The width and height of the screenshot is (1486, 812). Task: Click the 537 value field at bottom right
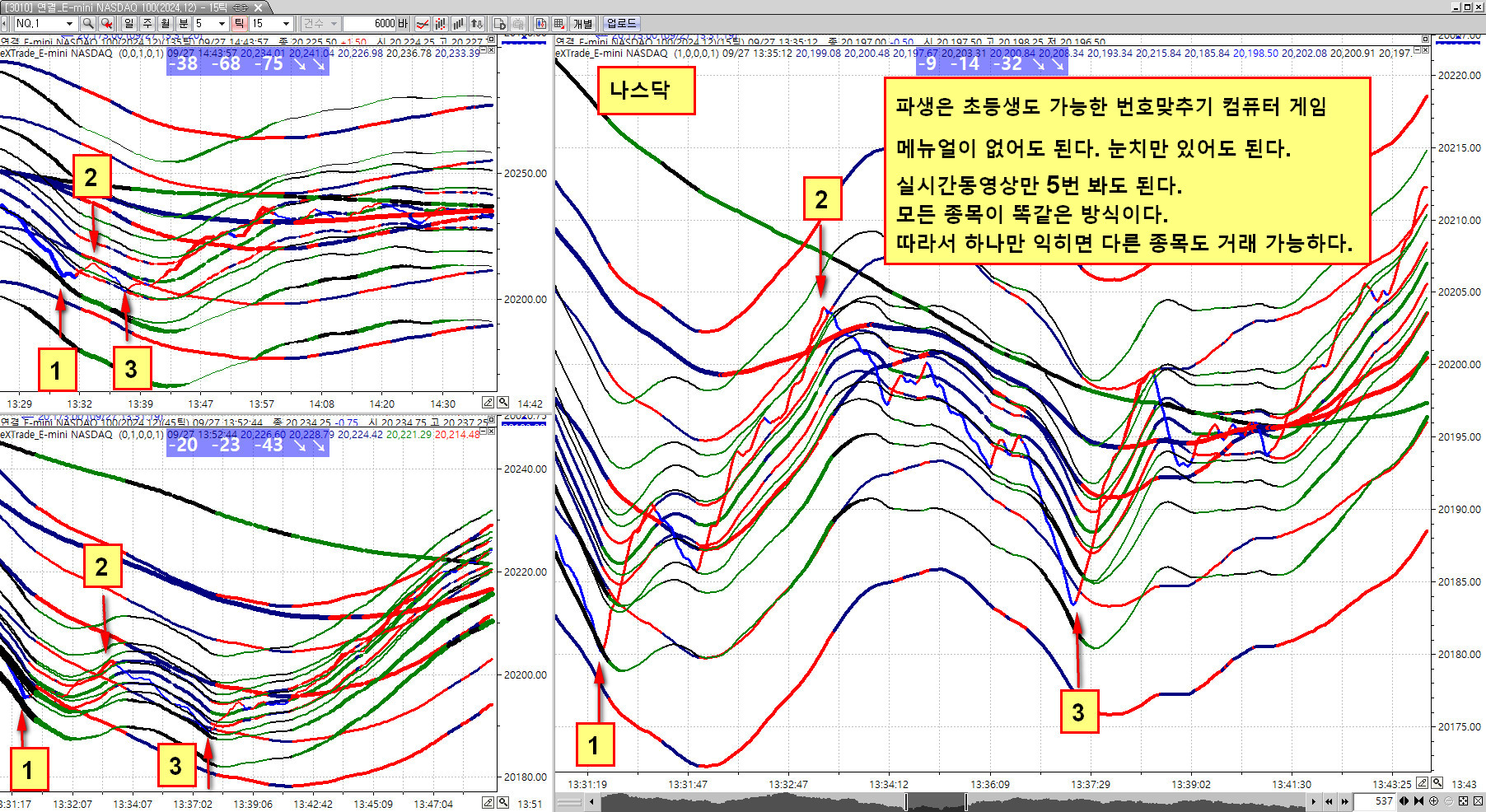1374,801
